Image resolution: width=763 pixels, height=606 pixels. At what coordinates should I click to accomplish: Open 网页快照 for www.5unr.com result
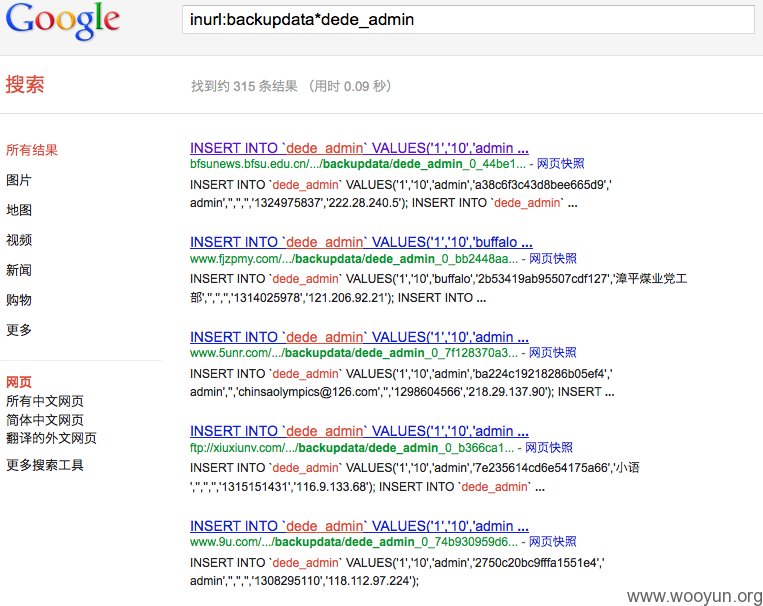click(x=552, y=353)
